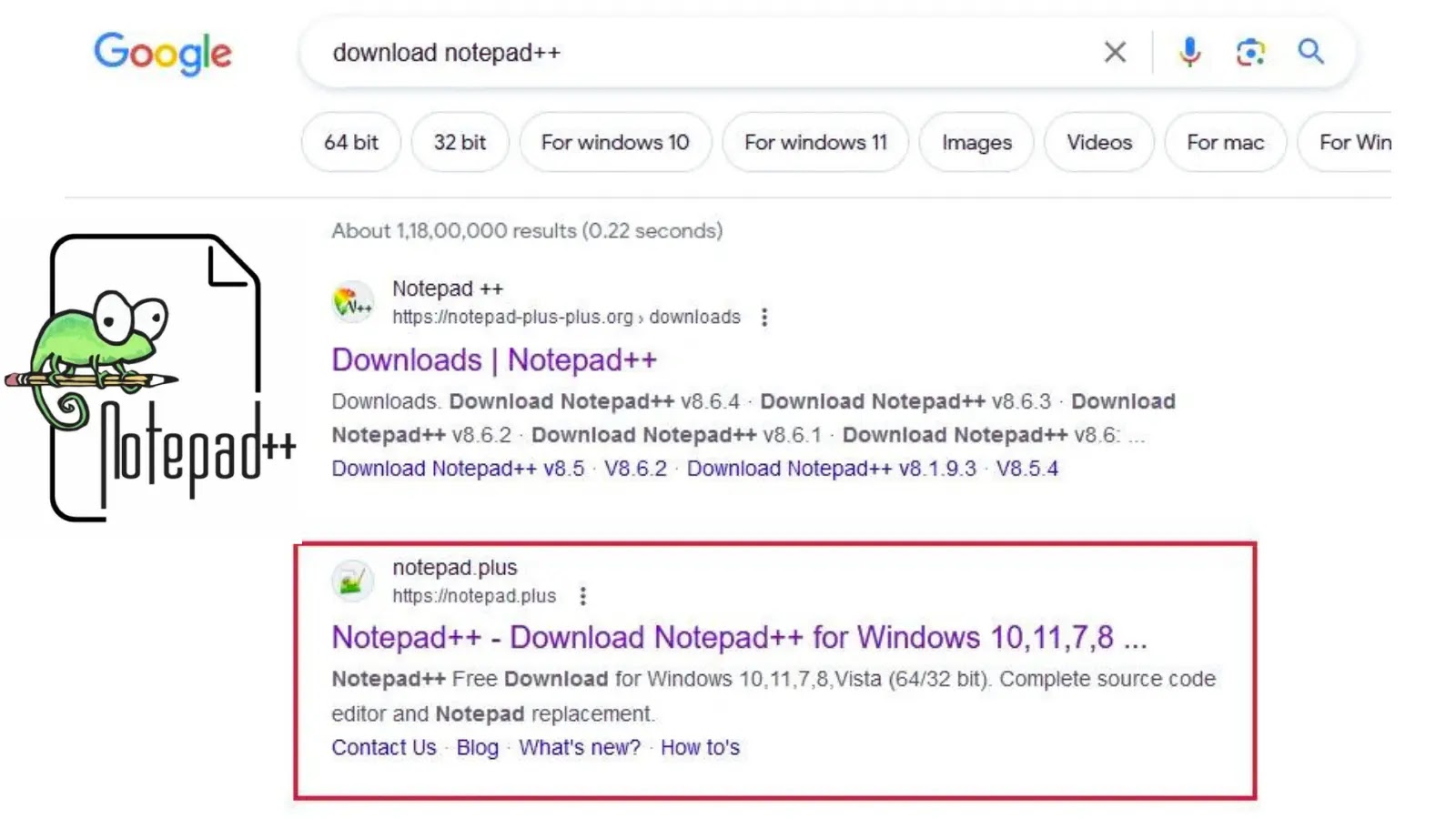Switch to Videos results
1456x819 pixels.
click(x=1099, y=142)
